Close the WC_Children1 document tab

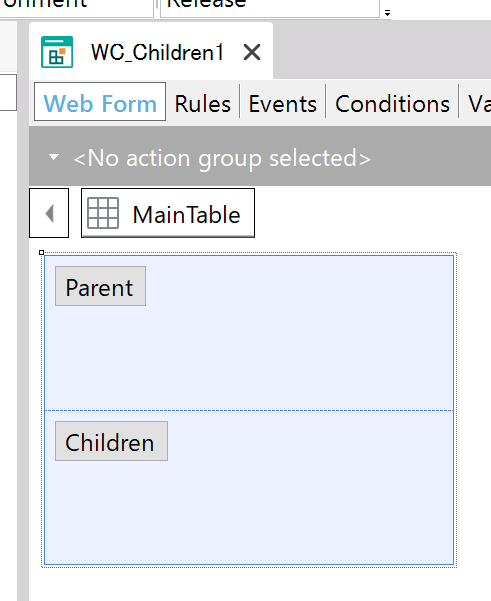click(x=252, y=52)
